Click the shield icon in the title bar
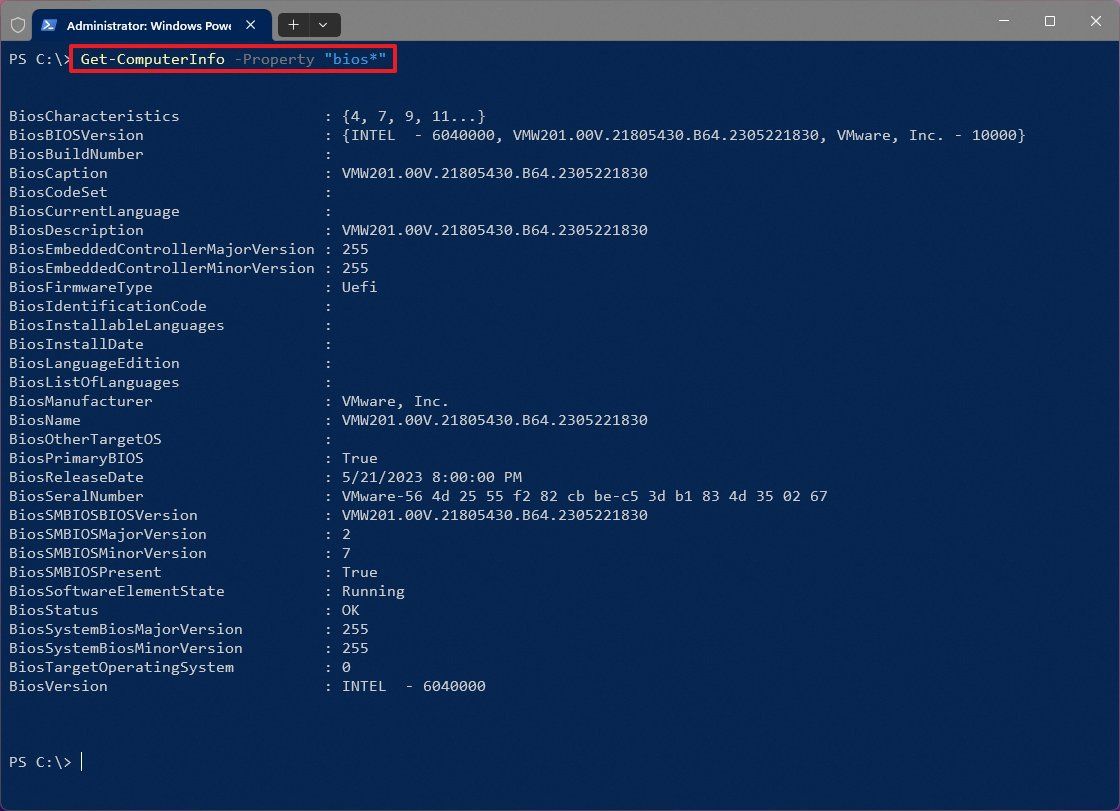 click(x=17, y=25)
